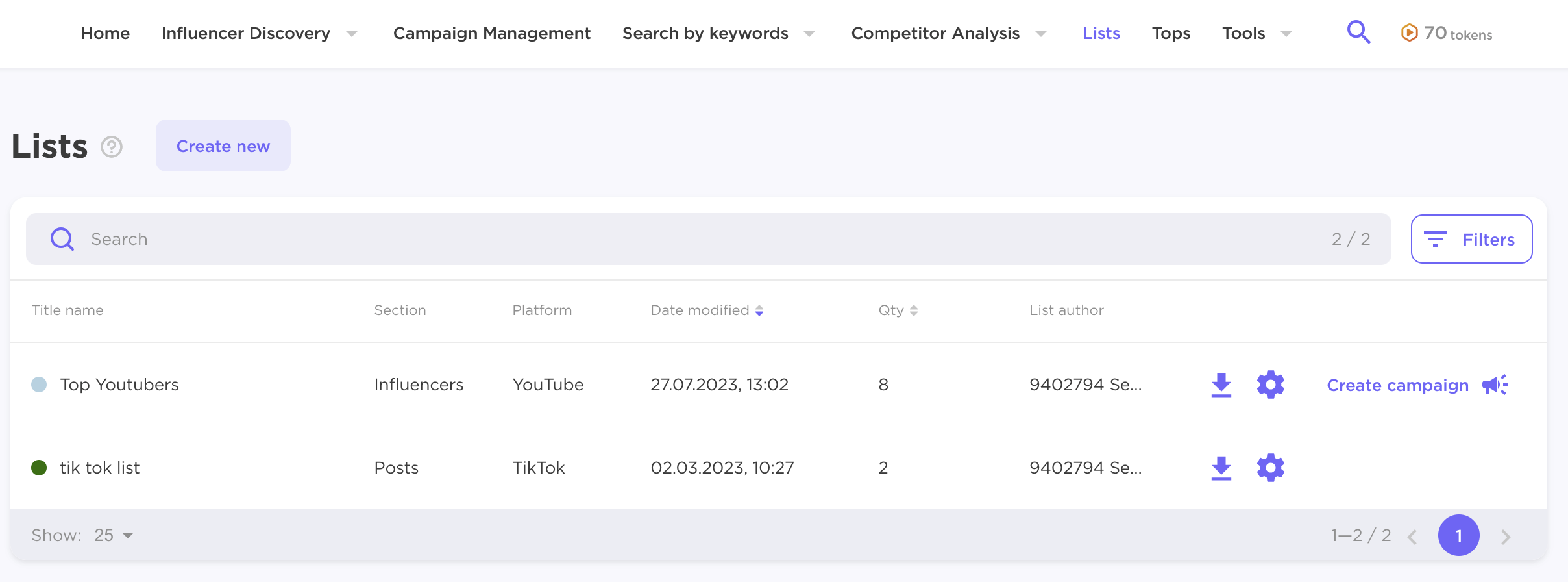Click the Create new list button
1568x582 pixels.
pyautogui.click(x=223, y=146)
